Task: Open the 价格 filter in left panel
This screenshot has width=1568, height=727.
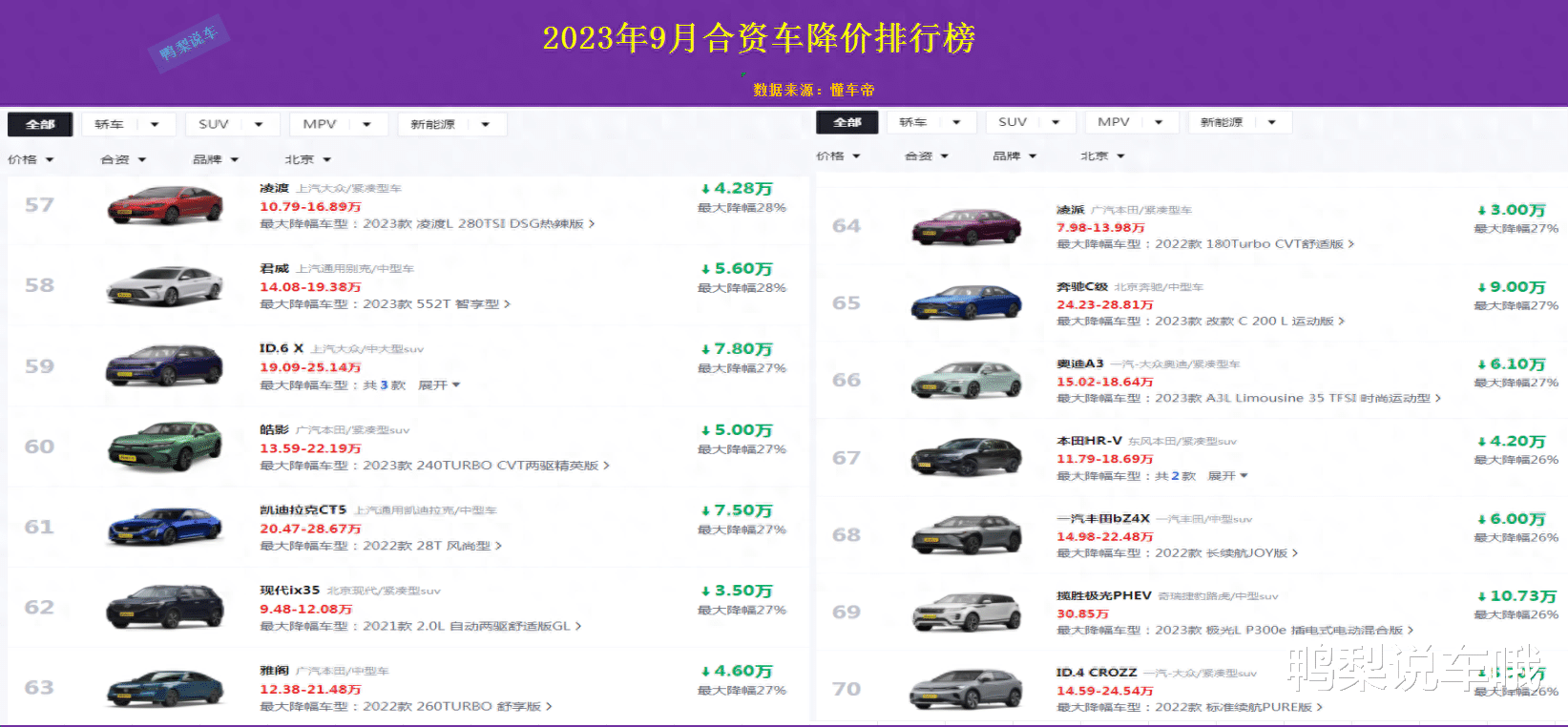Action: 31,159
